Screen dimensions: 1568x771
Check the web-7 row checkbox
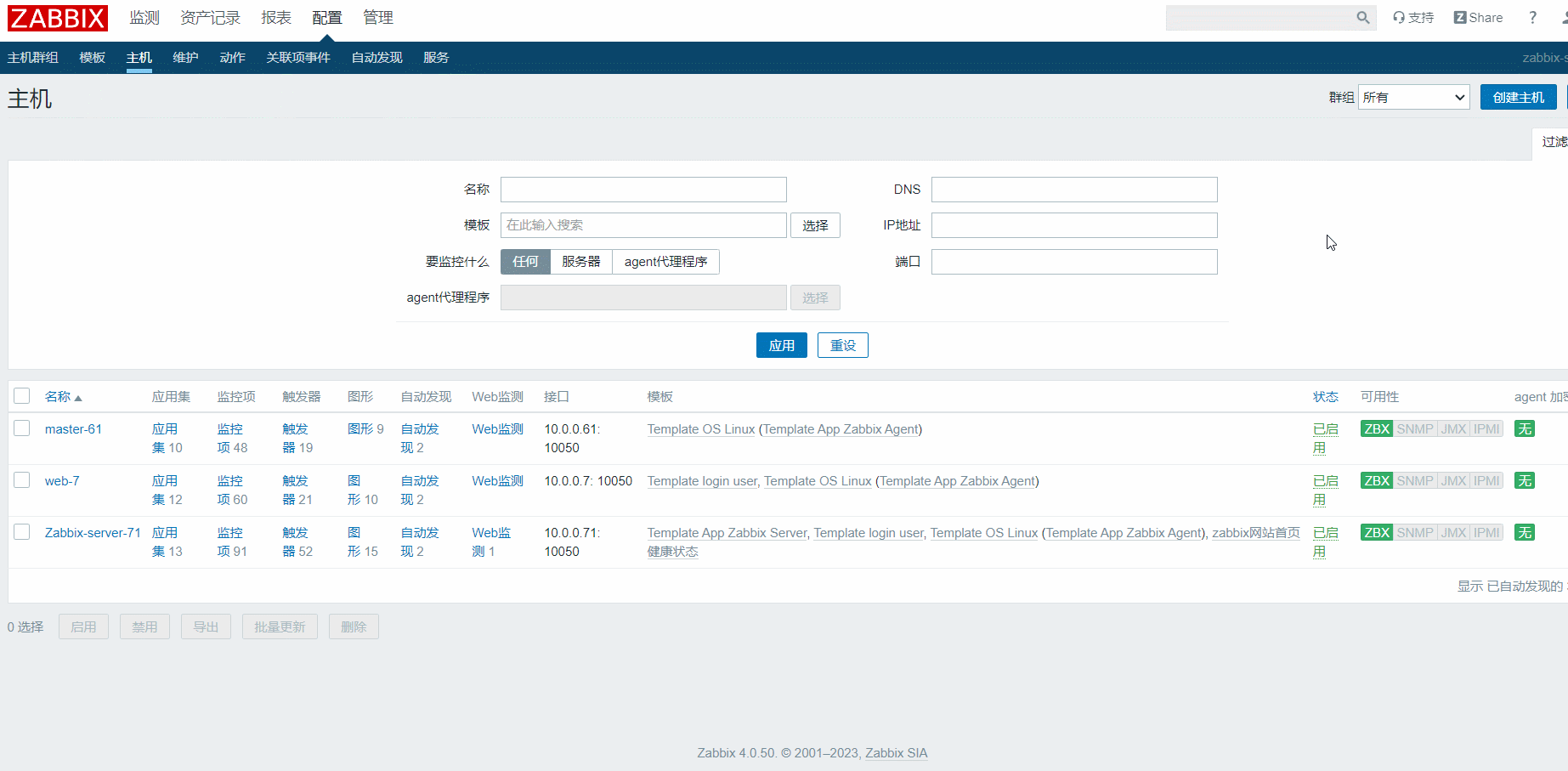pos(22,480)
